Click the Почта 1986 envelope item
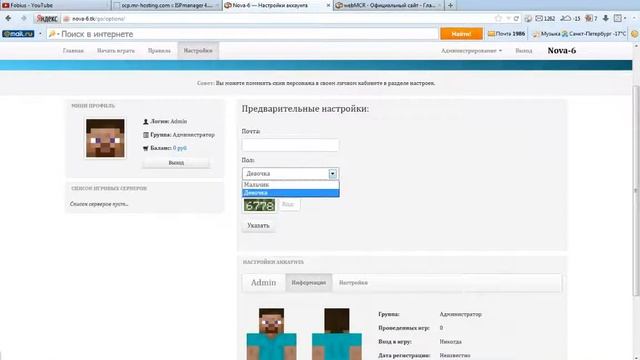This screenshot has width=640, height=360. [x=507, y=34]
